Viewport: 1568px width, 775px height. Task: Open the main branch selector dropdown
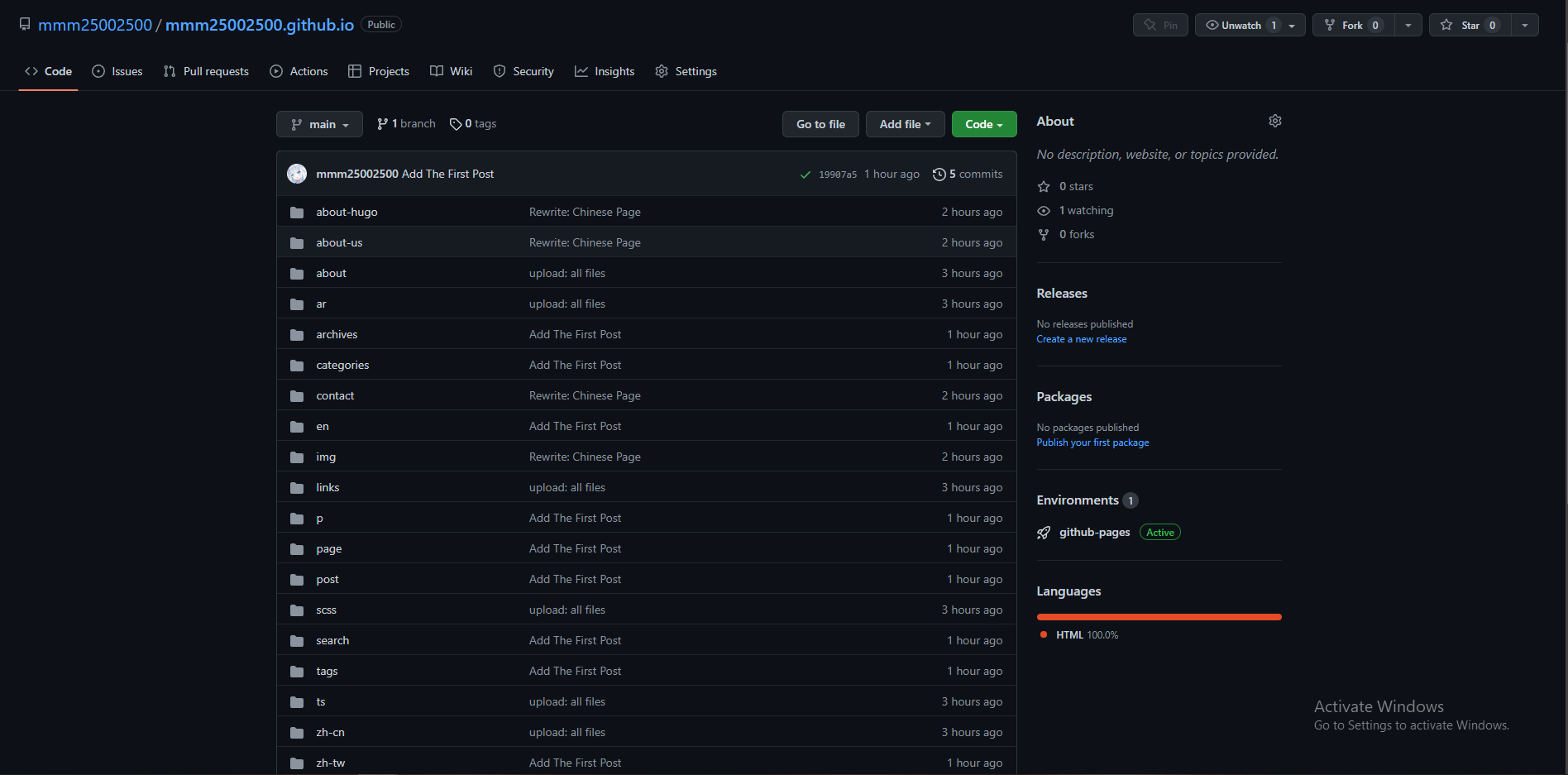[x=319, y=124]
